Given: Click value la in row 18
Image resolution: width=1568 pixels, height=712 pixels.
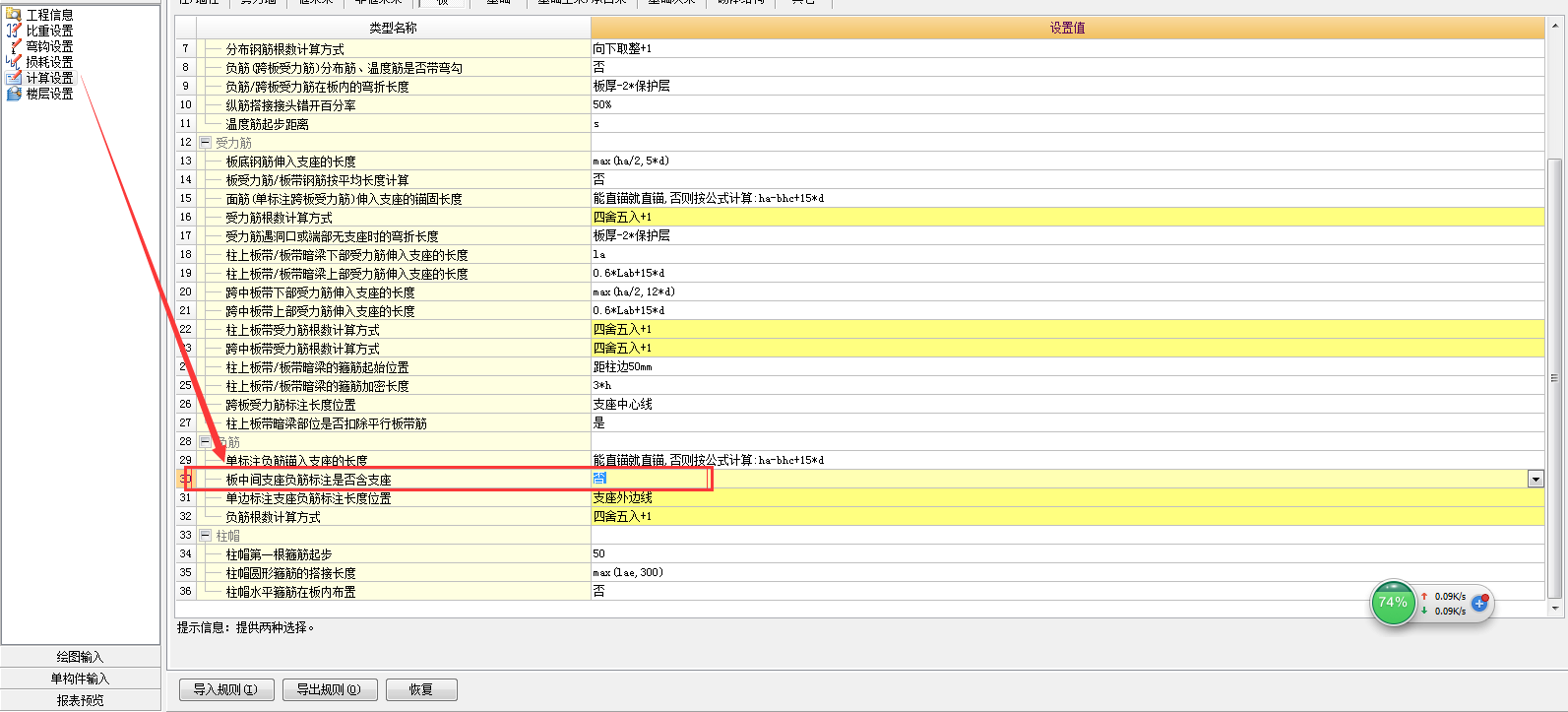Looking at the screenshot, I should 599,254.
